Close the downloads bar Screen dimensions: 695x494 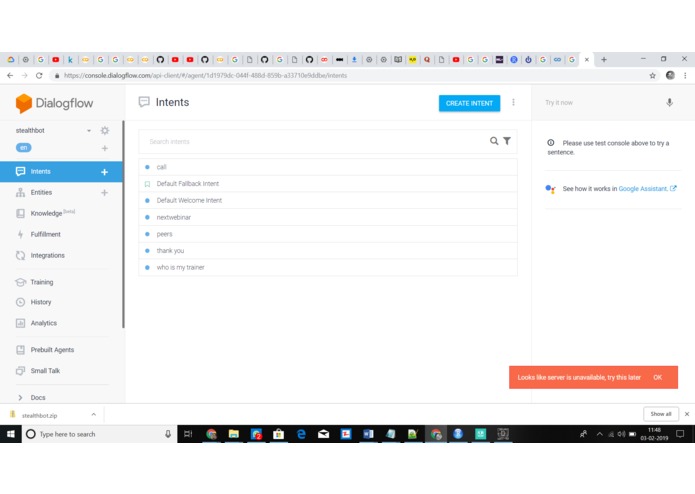click(x=687, y=414)
